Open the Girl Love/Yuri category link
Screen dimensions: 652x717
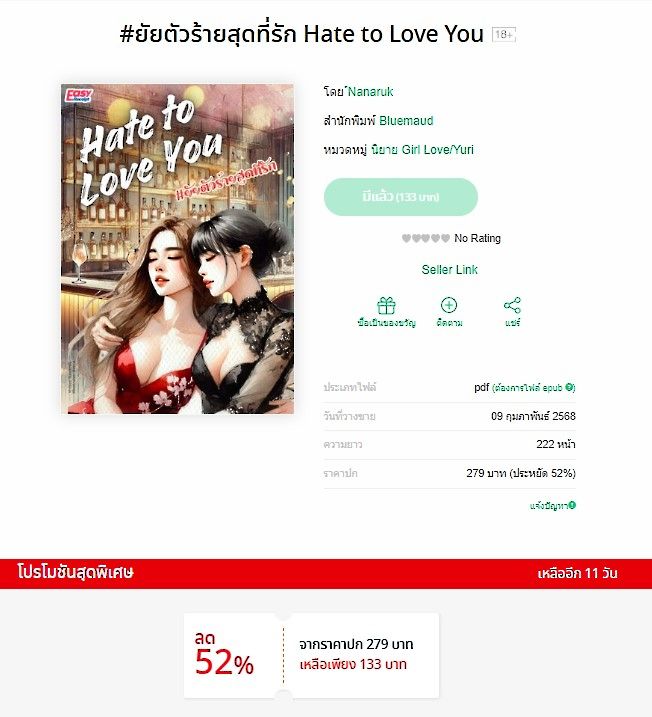(438, 150)
